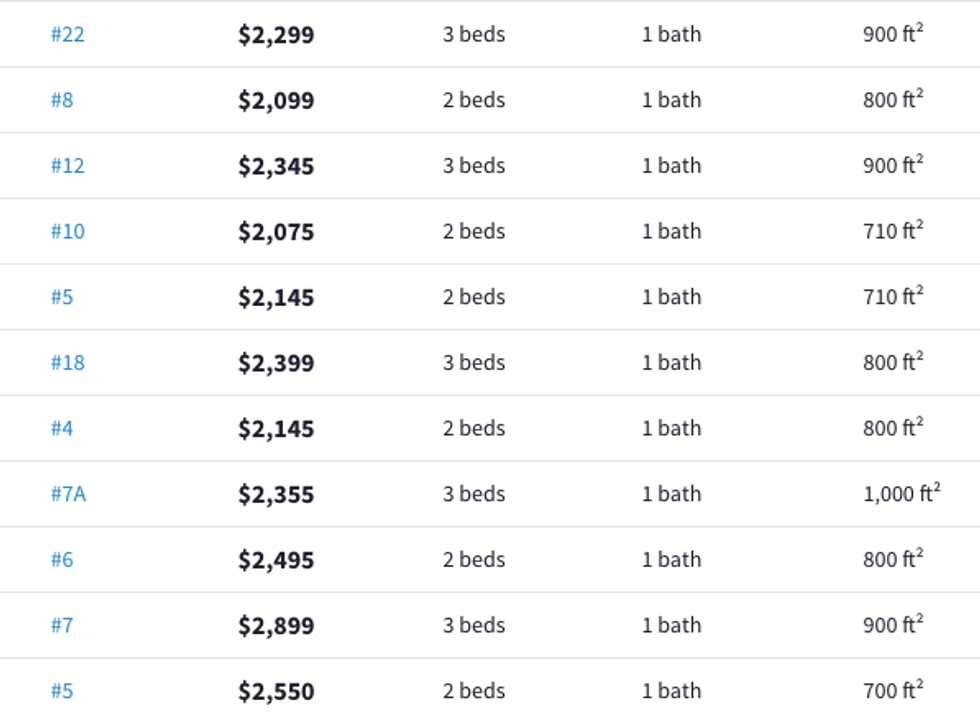Open unit #8 listing link
Screen dimensions: 980x717
pyautogui.click(x=62, y=101)
